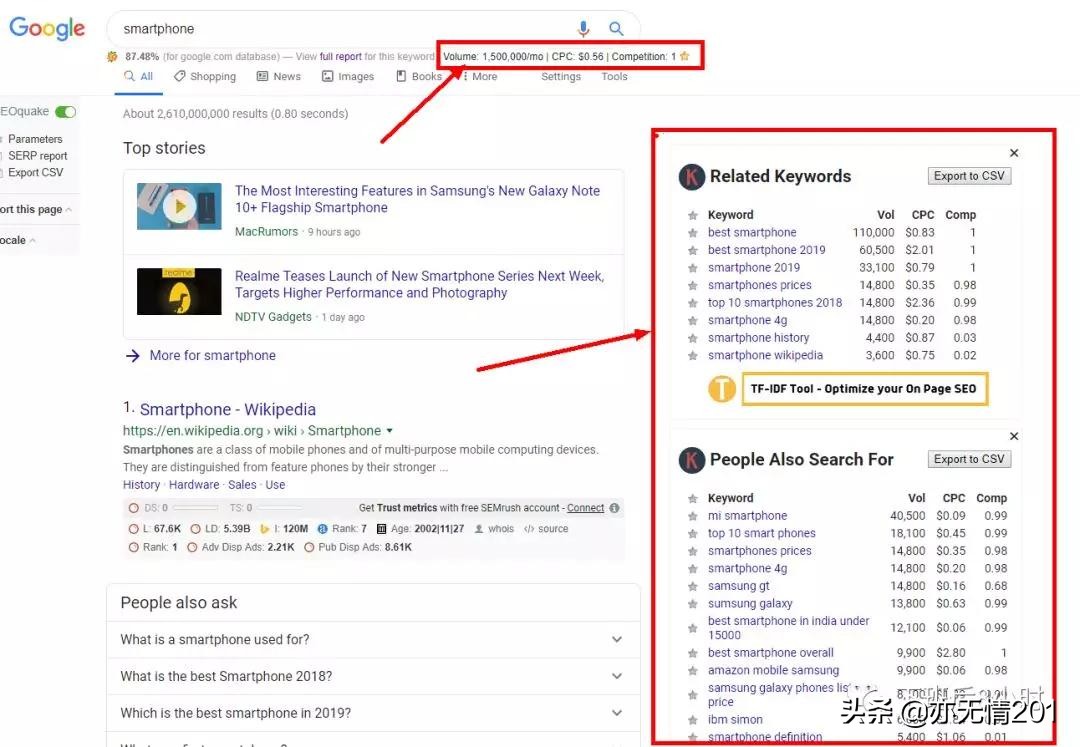Click the SEOquake gear icon
This screenshot has height=747, width=1080.
pyautogui.click(x=112, y=56)
